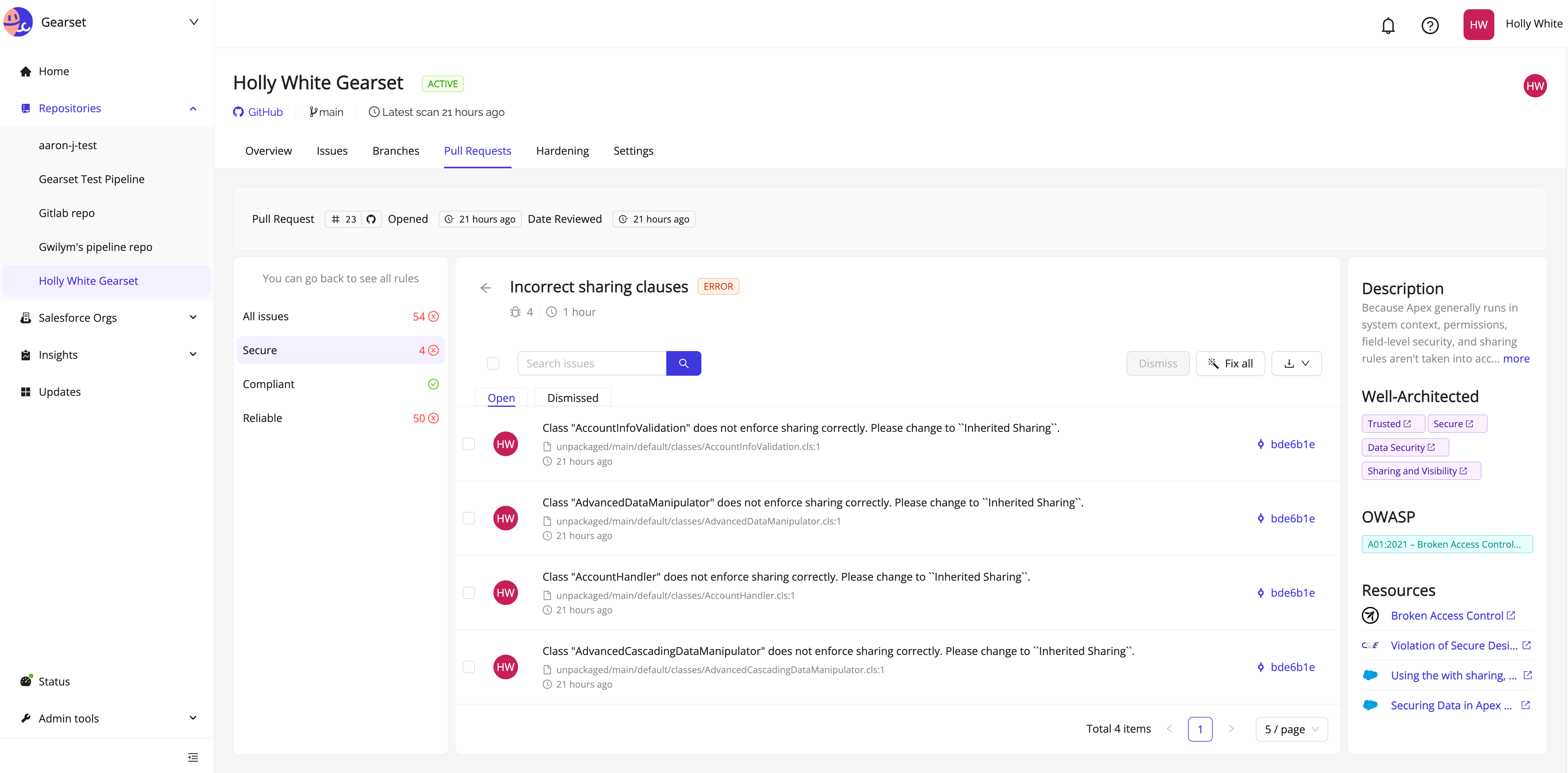Image resolution: width=1568 pixels, height=773 pixels.
Task: Click the notifications bell icon
Action: pos(1388,25)
